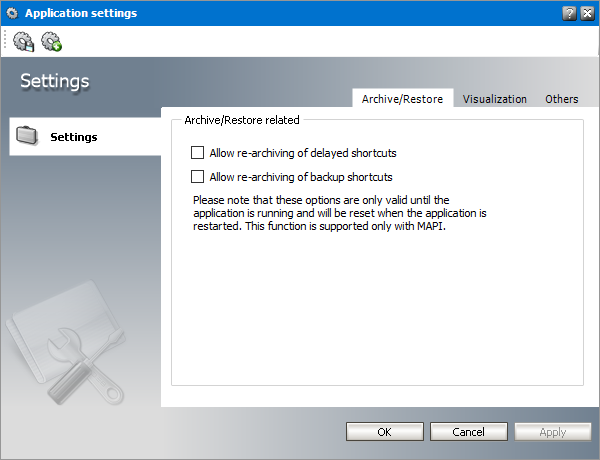Click the gear with disk toolbar icon
This screenshot has height=460, width=600.
tap(23, 41)
